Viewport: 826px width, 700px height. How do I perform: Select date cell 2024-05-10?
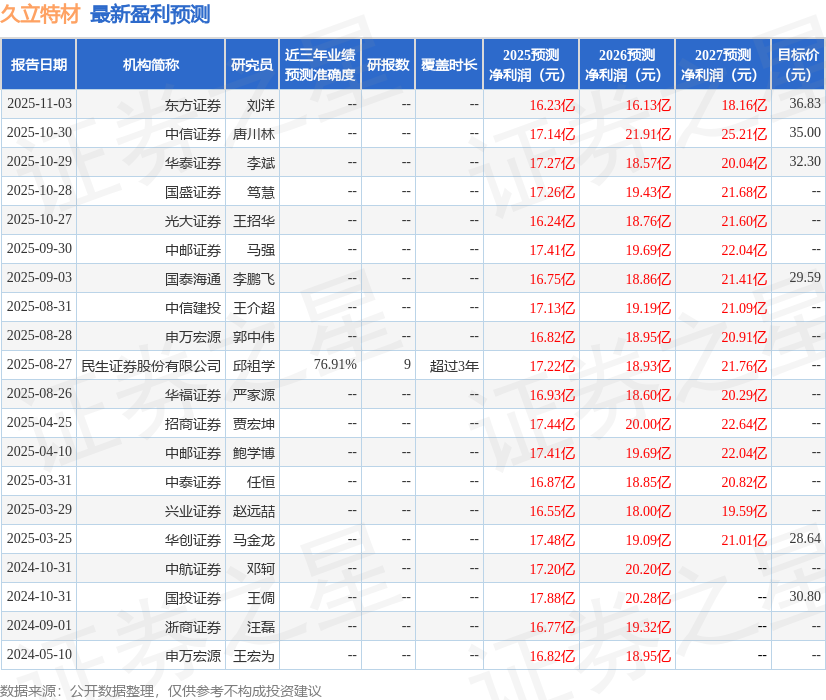click(x=44, y=655)
